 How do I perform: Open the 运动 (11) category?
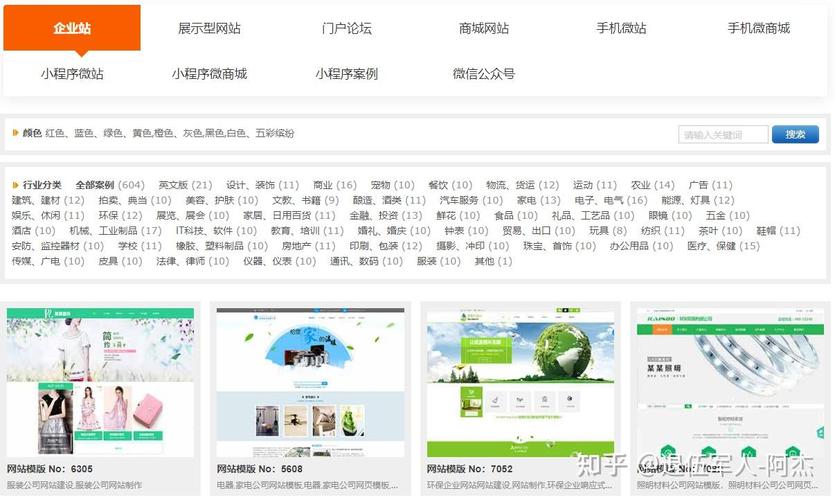pos(595,185)
